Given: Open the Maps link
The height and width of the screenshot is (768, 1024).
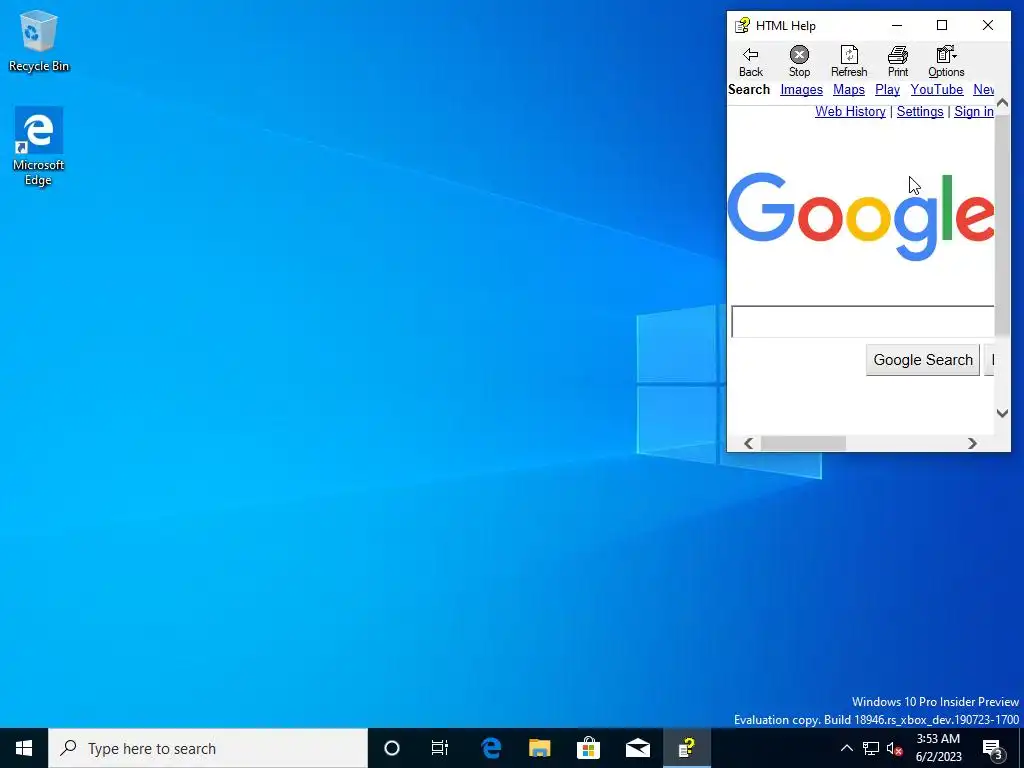Looking at the screenshot, I should click(x=848, y=89).
